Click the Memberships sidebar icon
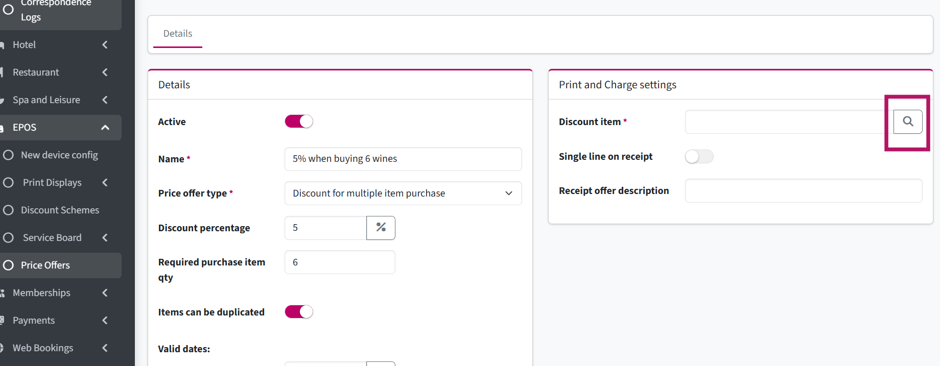 click(x=2, y=293)
